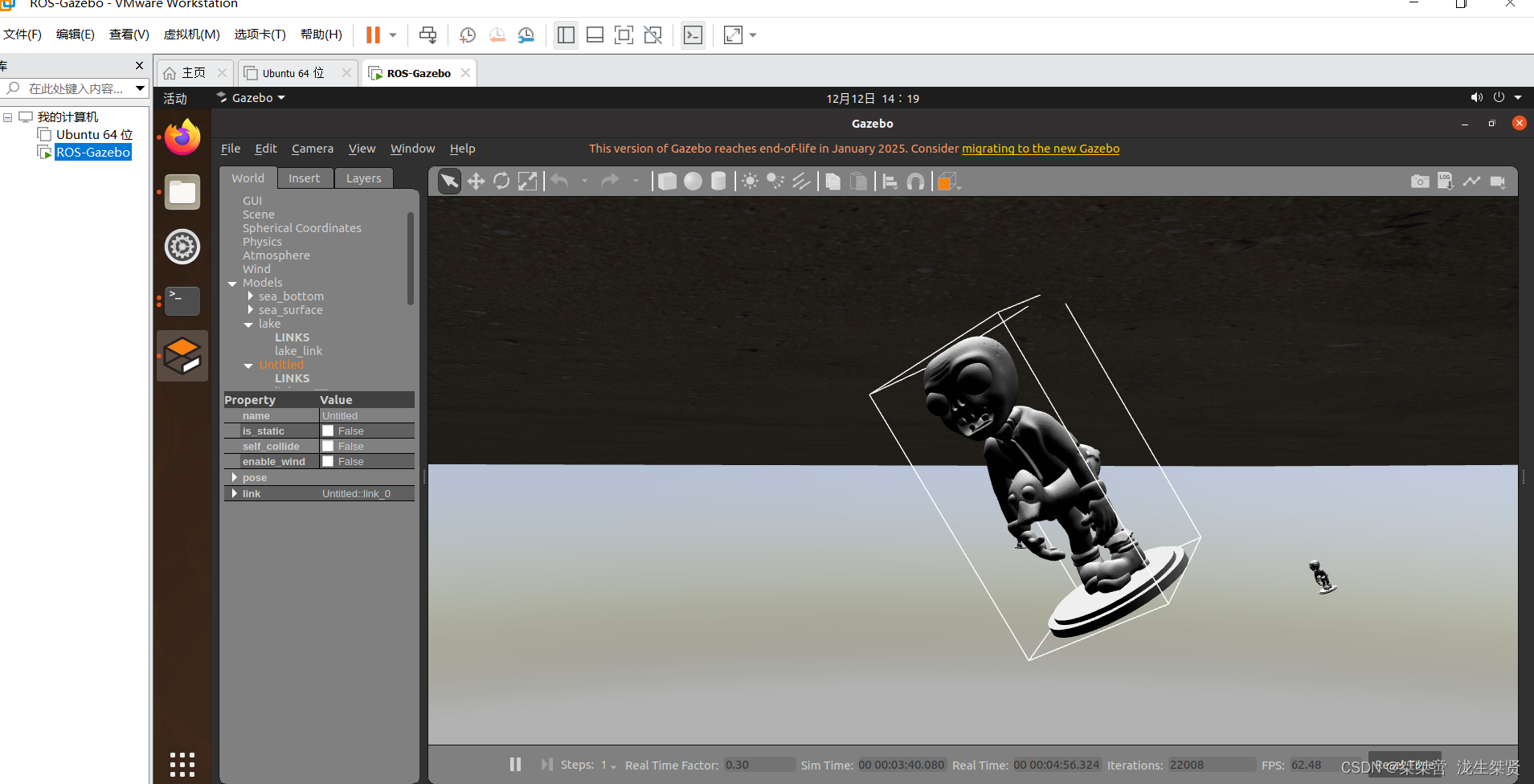
Task: Click the log data icon
Action: (1446, 182)
